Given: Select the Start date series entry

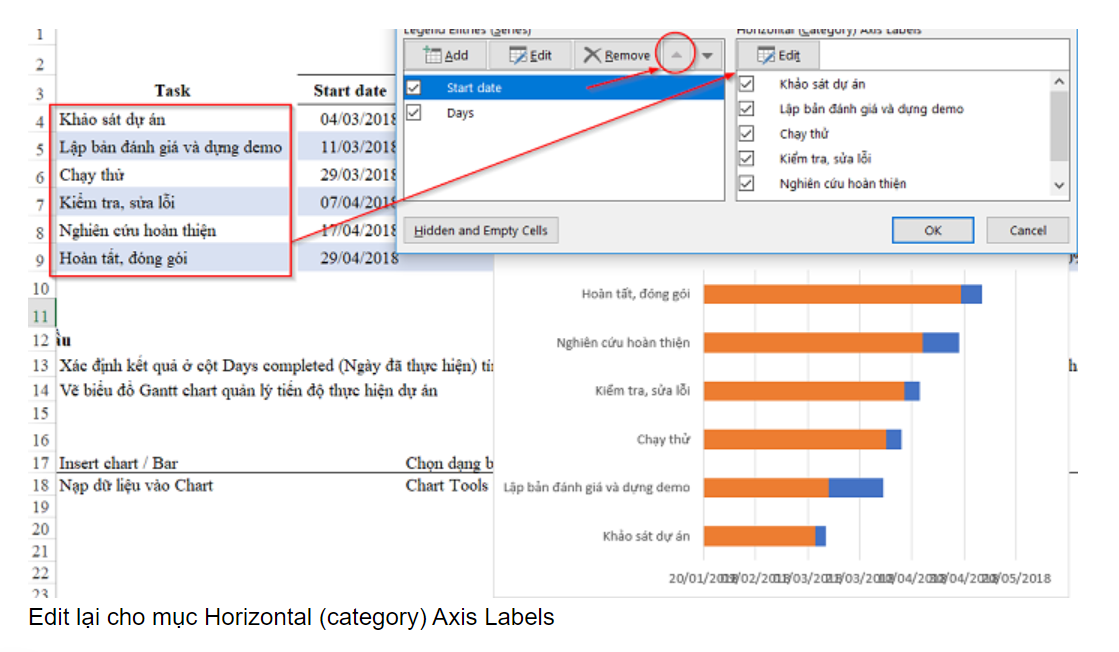Looking at the screenshot, I should [564, 88].
